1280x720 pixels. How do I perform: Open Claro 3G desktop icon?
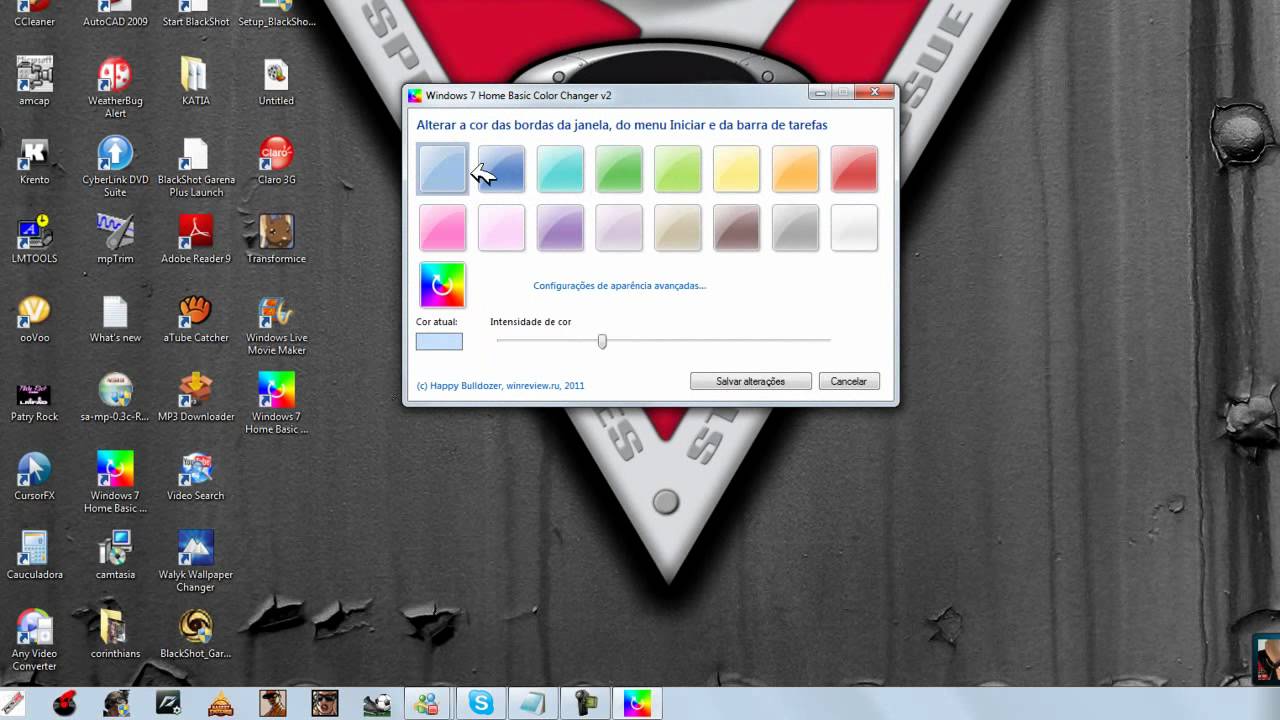[276, 160]
